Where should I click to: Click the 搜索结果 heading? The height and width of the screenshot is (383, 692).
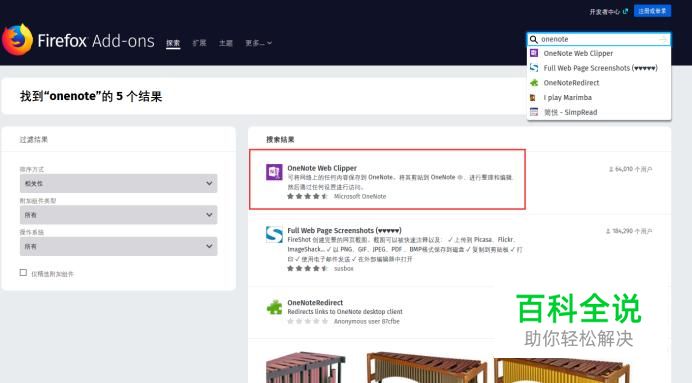click(280, 139)
